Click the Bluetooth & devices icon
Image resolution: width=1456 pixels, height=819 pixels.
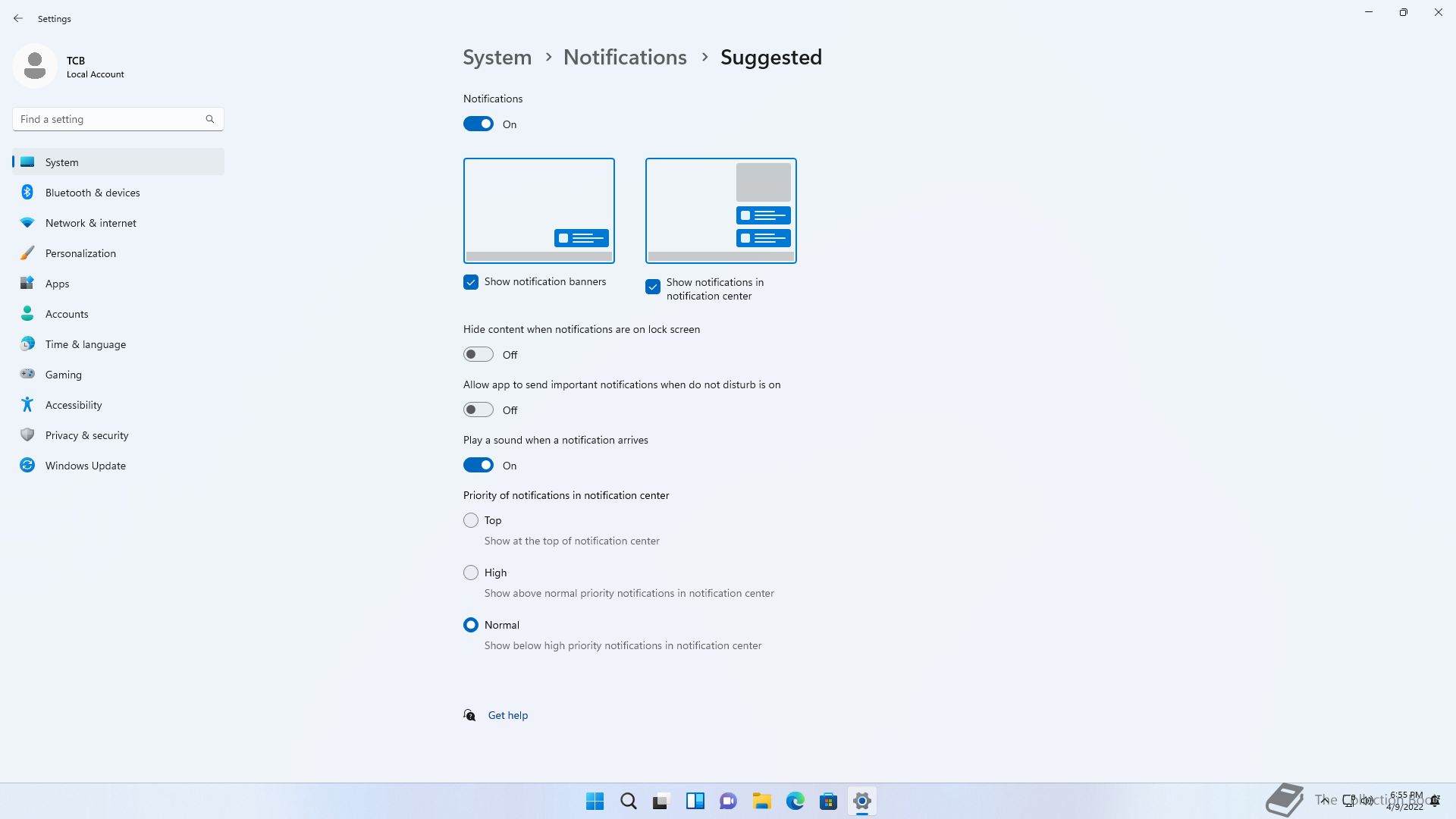tap(27, 193)
